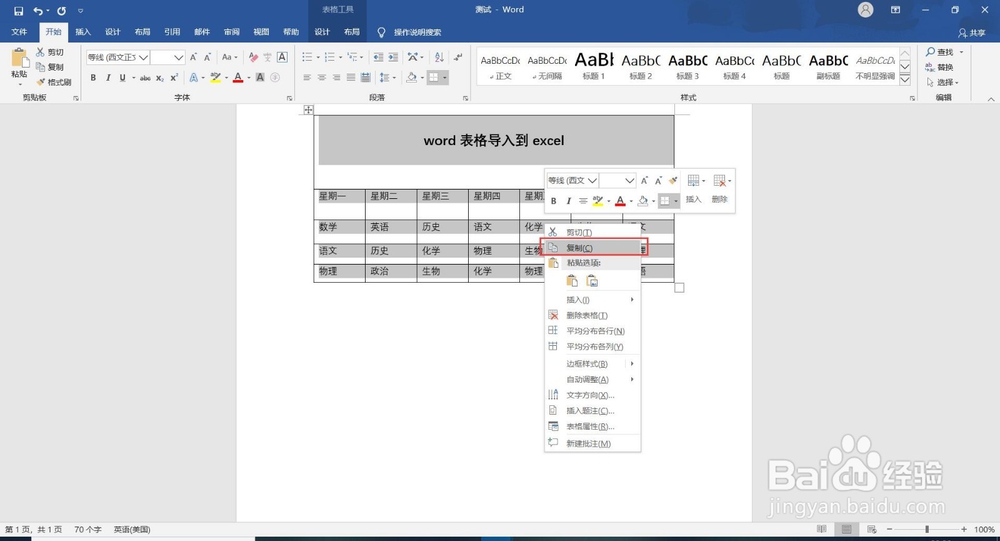
Task: Toggle character border (boxed A) in the ribbon
Action: pyautogui.click(x=283, y=57)
